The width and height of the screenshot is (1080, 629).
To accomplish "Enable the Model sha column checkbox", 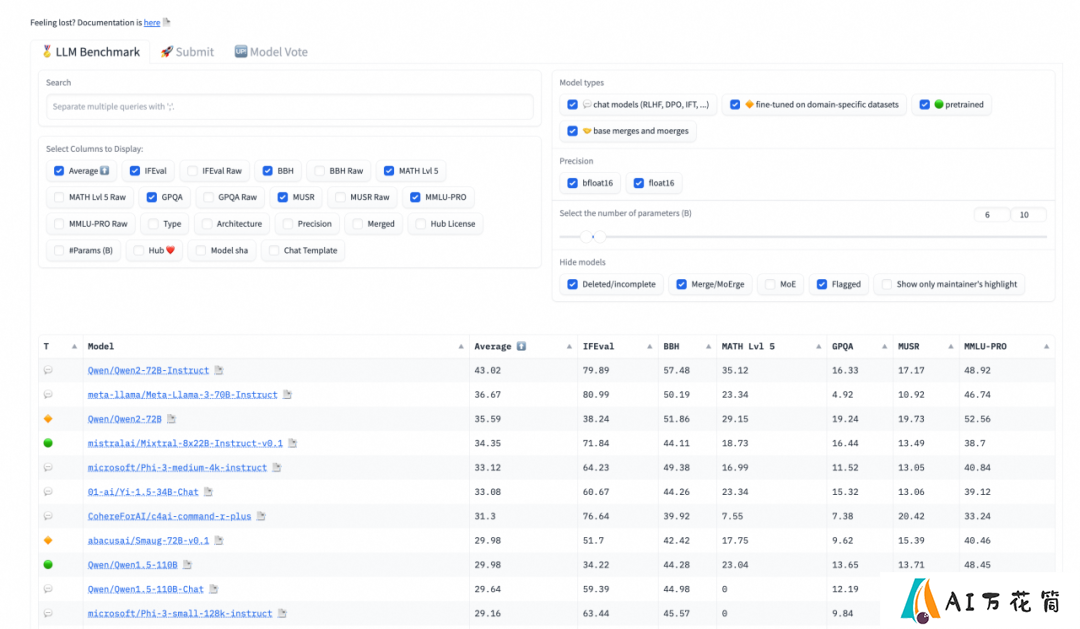I will [201, 251].
